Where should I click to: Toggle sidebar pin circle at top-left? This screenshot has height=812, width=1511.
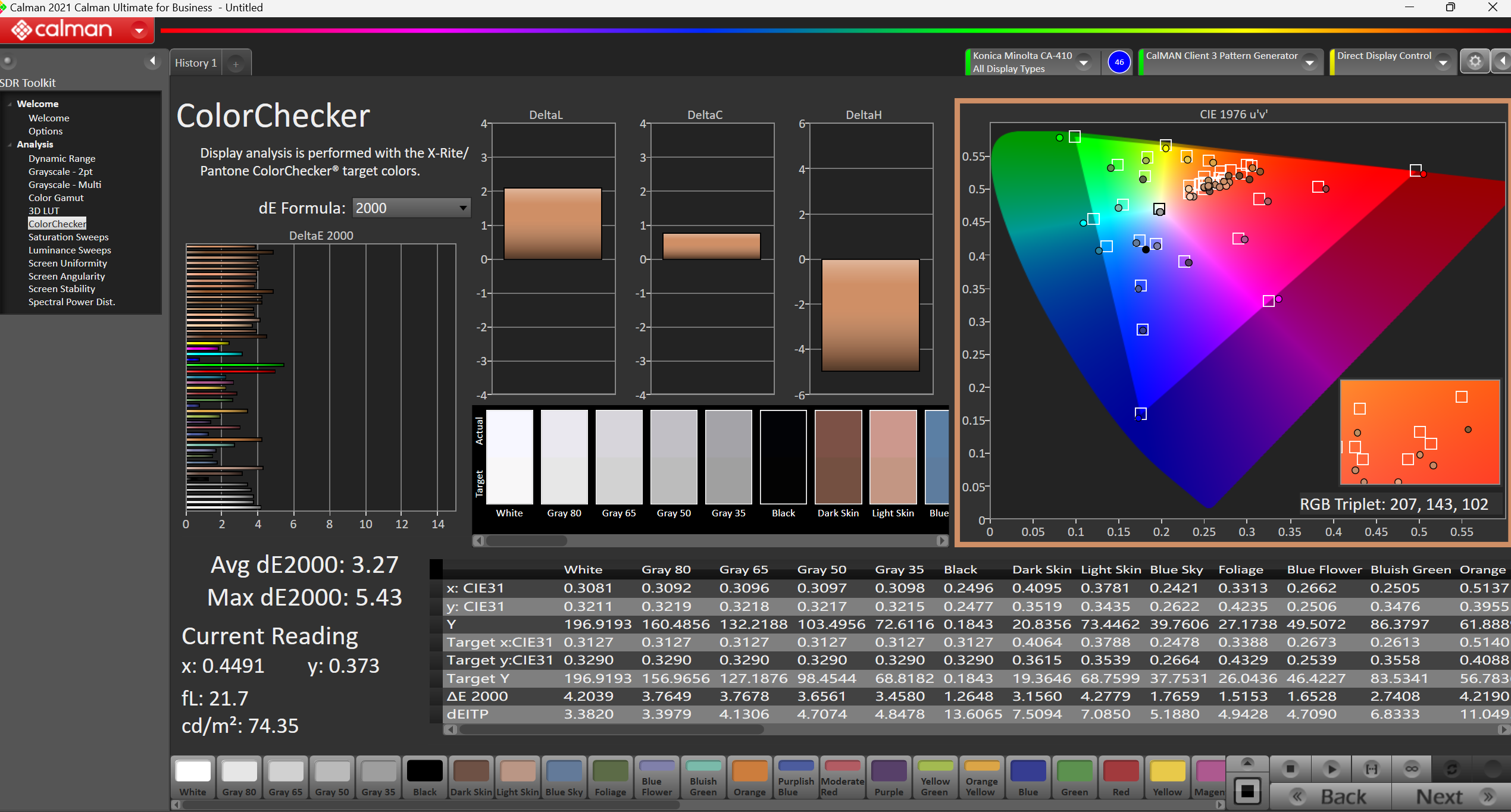pos(8,61)
